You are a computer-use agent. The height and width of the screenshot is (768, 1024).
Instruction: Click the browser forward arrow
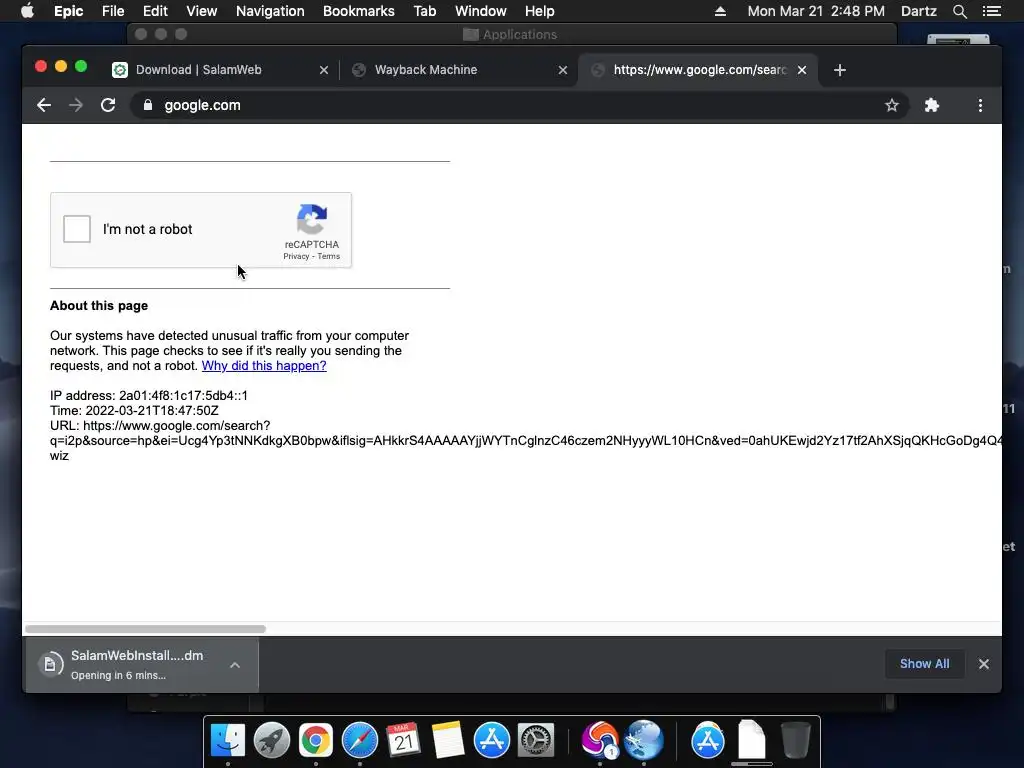(x=76, y=105)
